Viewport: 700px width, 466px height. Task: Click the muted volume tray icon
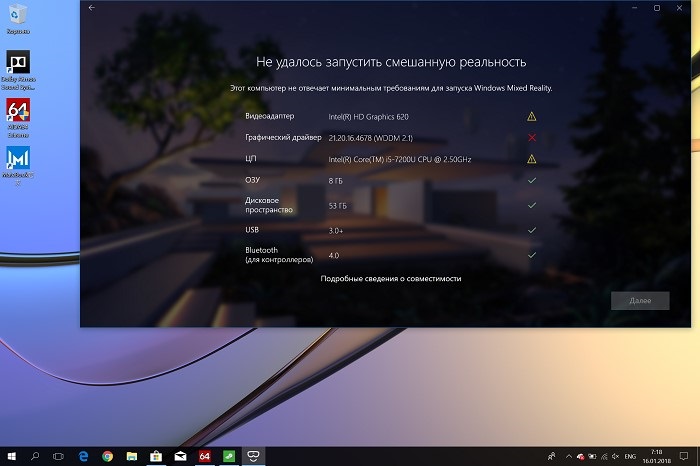(616, 456)
